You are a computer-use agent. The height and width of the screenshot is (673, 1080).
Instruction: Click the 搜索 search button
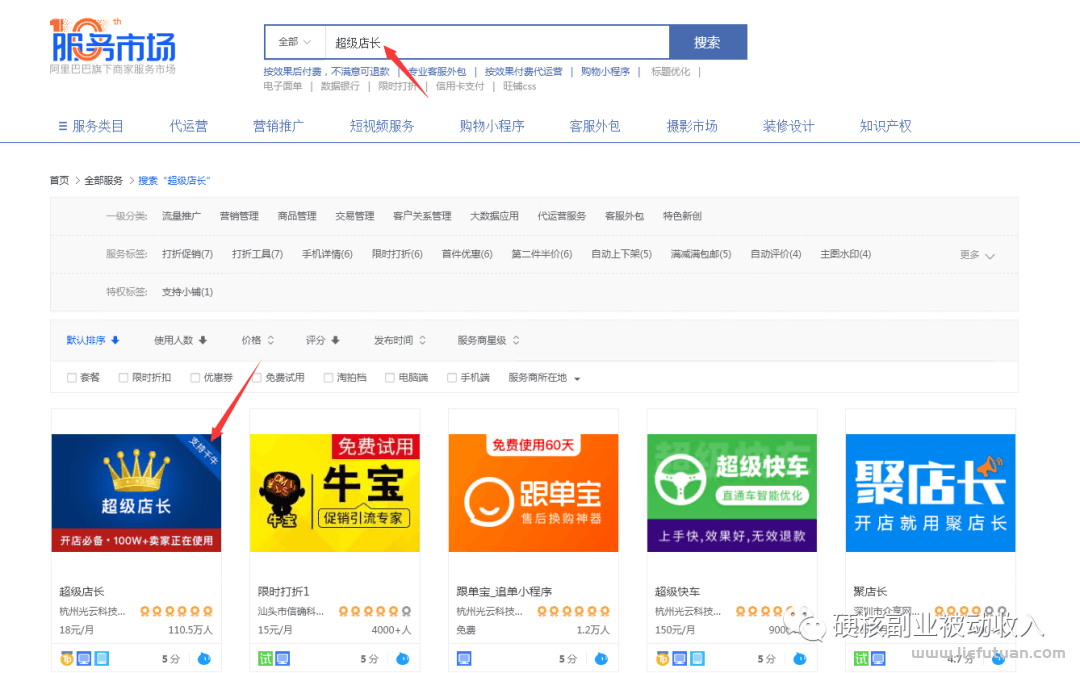click(708, 42)
